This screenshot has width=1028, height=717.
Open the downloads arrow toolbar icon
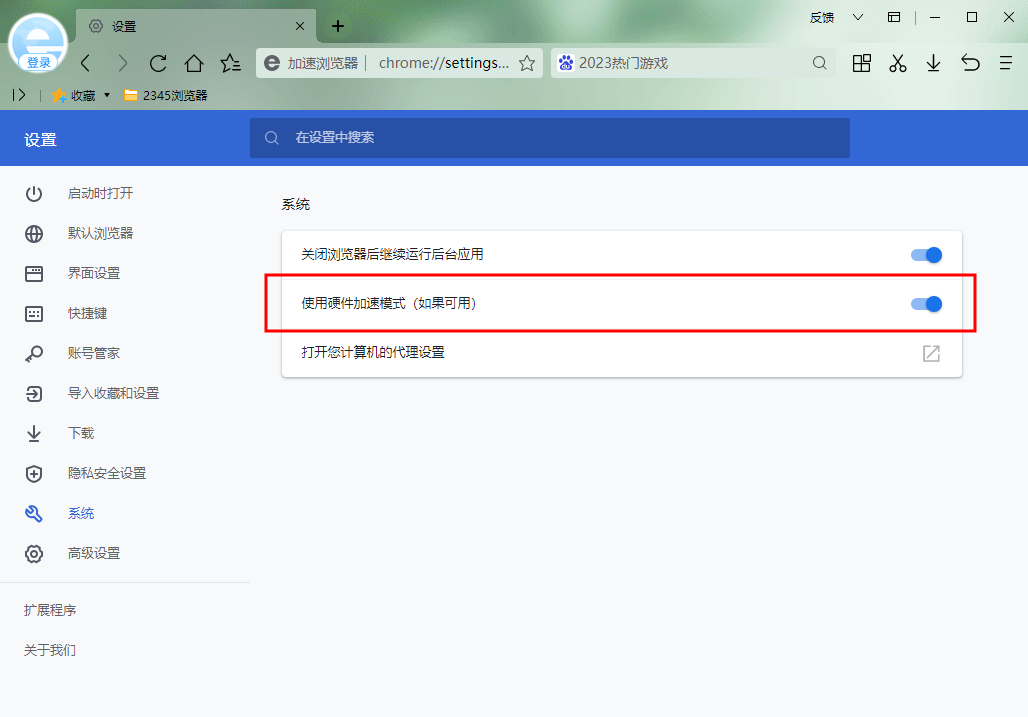(933, 63)
